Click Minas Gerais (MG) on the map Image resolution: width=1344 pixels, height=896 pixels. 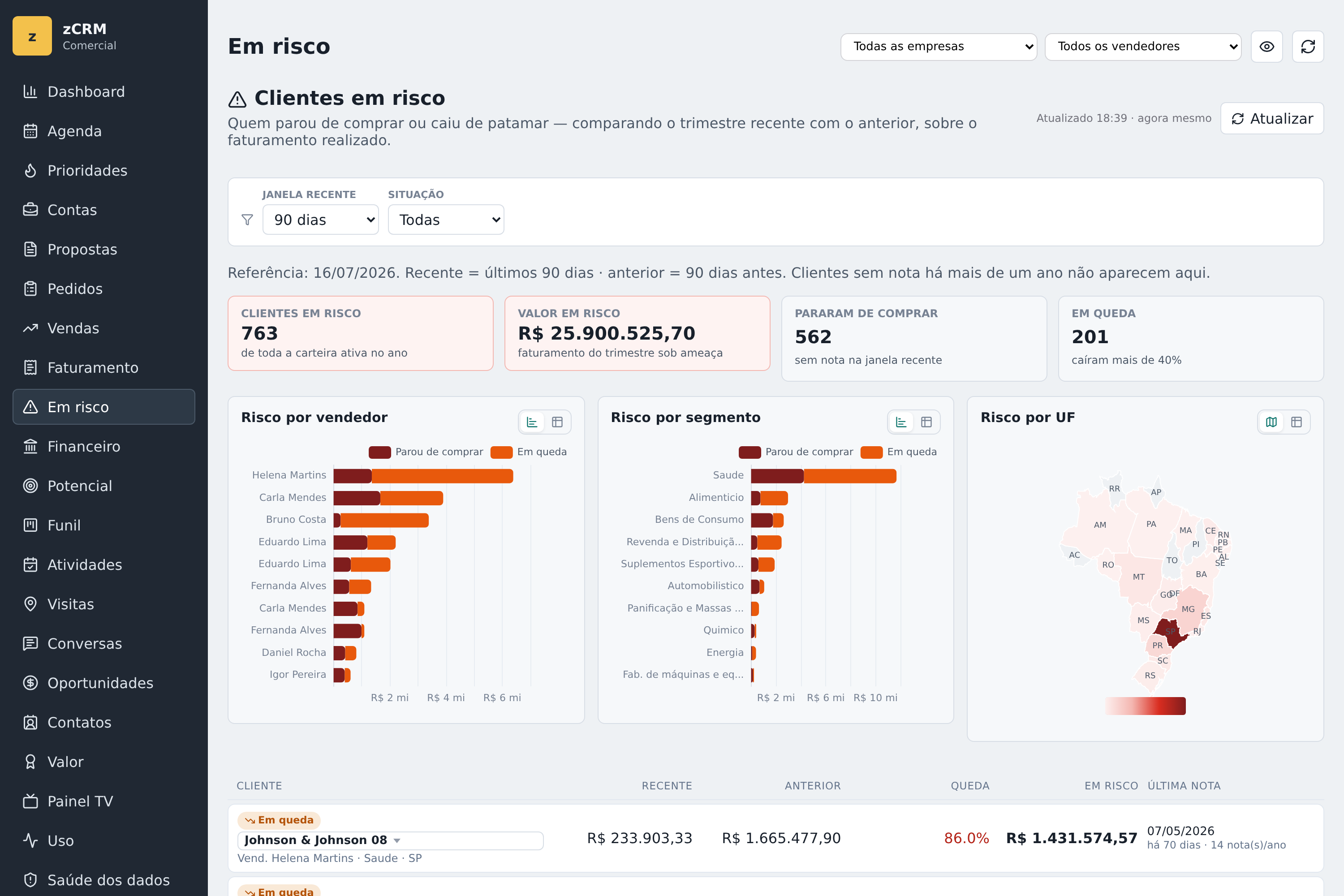coord(1188,609)
